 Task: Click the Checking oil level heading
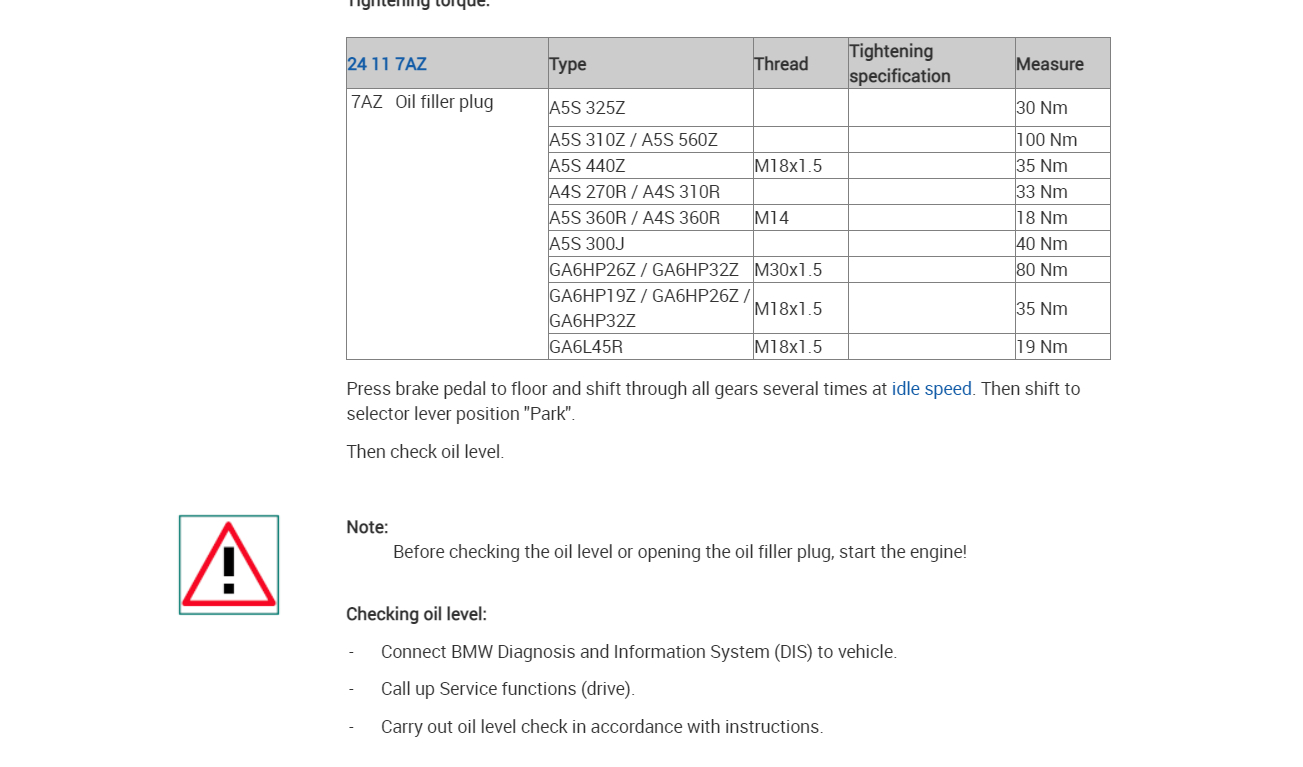tap(416, 614)
